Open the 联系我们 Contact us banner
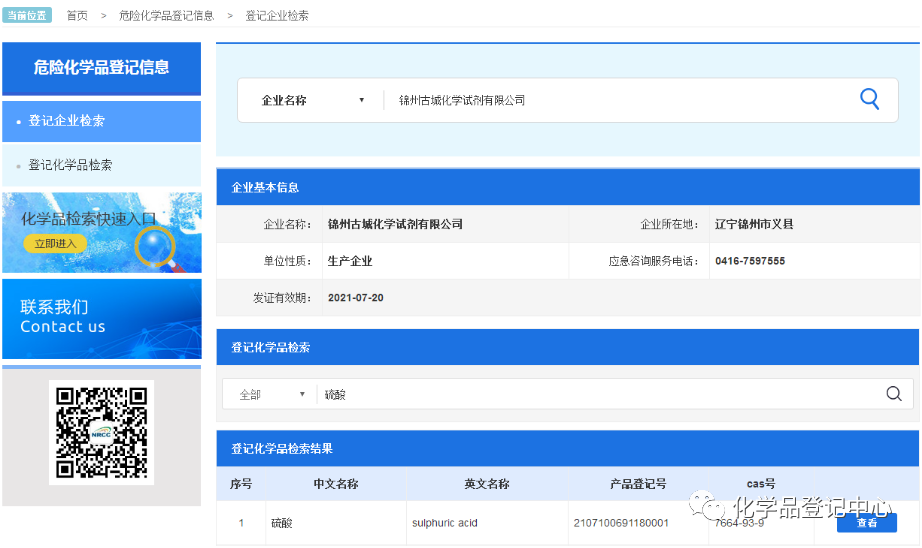The width and height of the screenshot is (922, 548). click(x=102, y=319)
